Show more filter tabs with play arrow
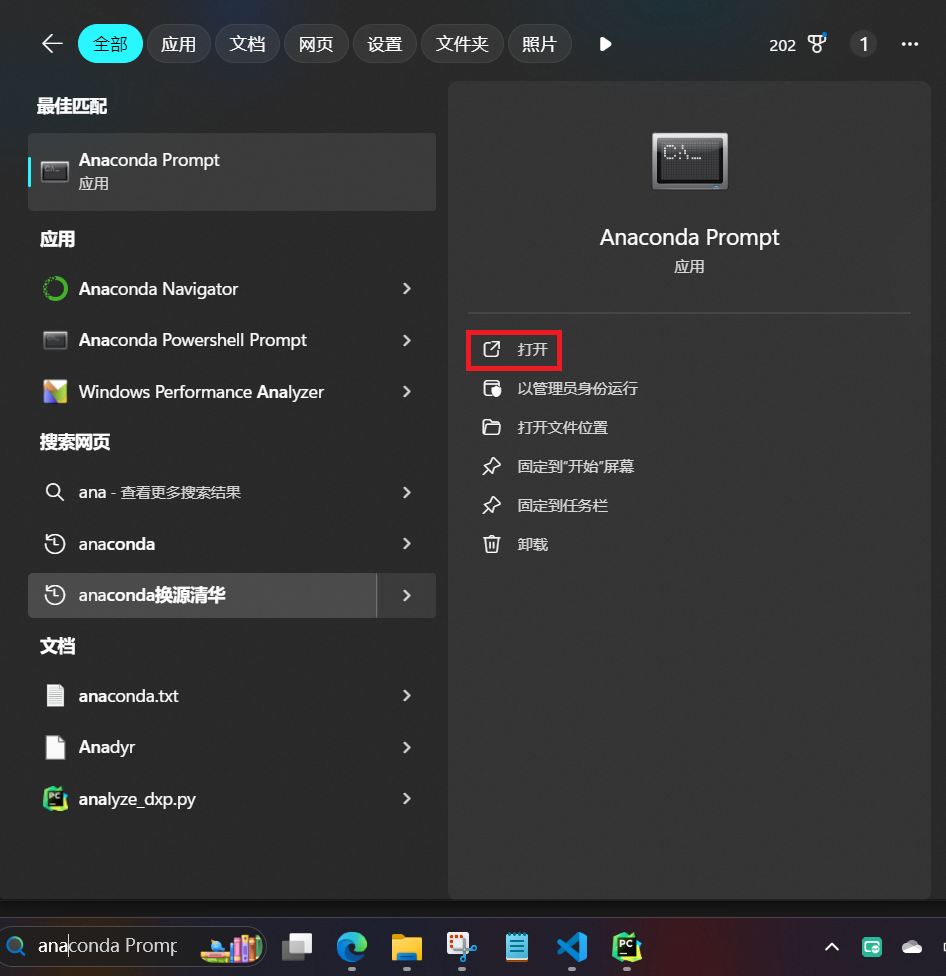Viewport: 946px width, 976px height. (605, 44)
